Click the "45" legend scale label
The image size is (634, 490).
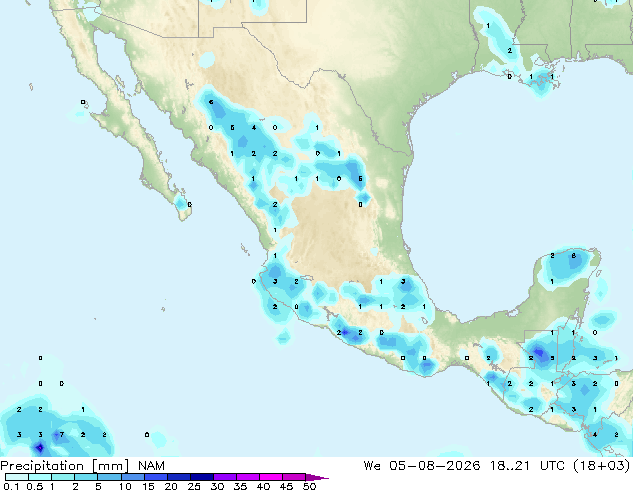click(x=286, y=486)
